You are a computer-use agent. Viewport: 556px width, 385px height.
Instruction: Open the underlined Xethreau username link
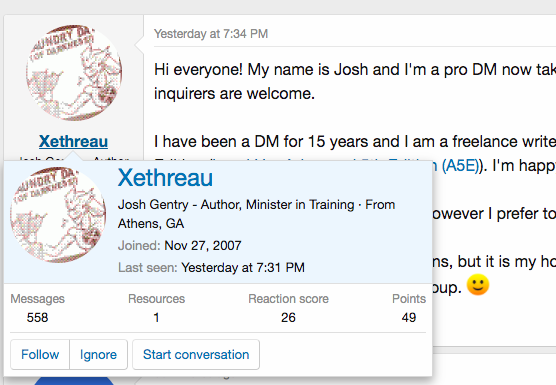click(73, 141)
